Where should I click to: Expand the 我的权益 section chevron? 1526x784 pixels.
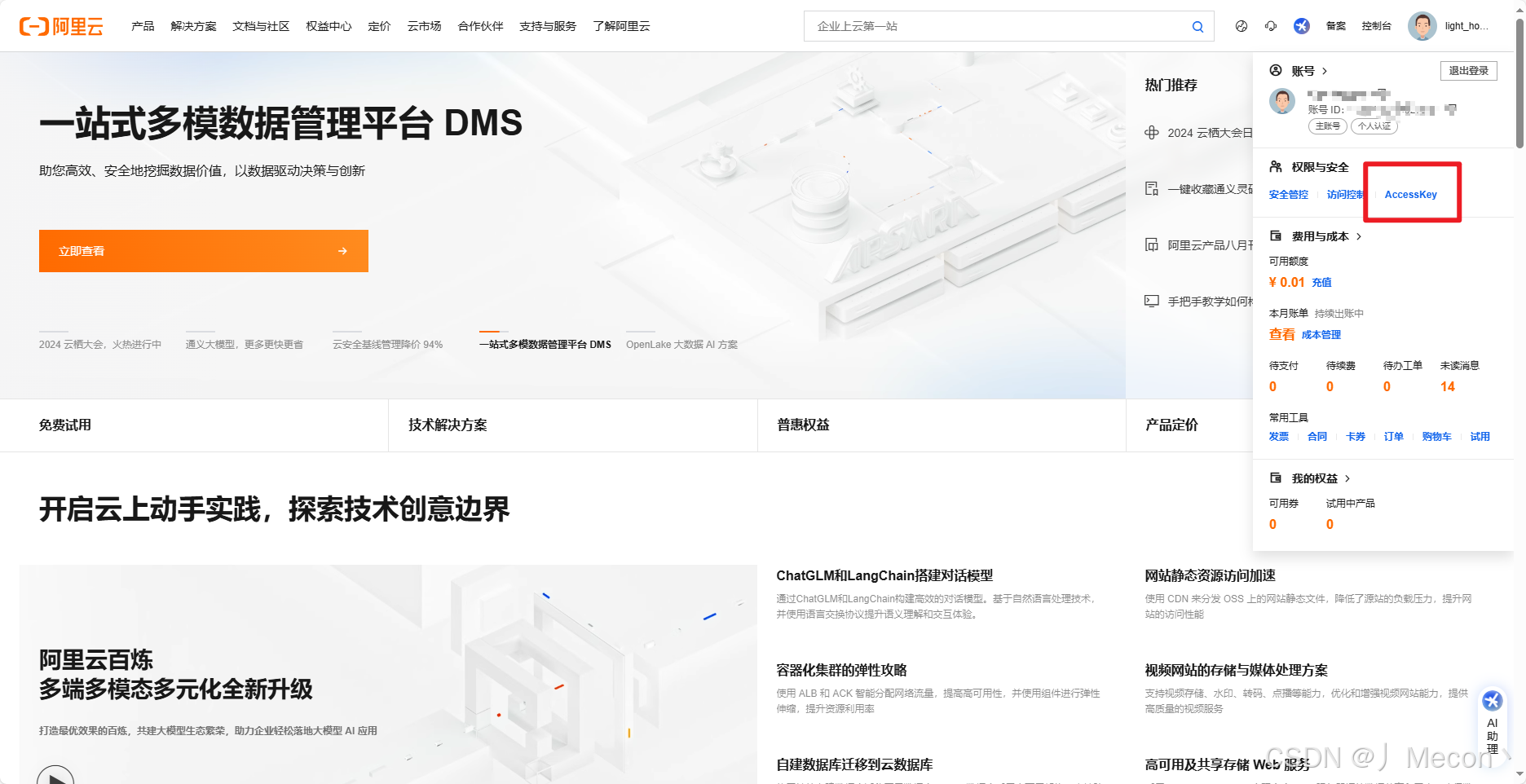click(x=1347, y=478)
